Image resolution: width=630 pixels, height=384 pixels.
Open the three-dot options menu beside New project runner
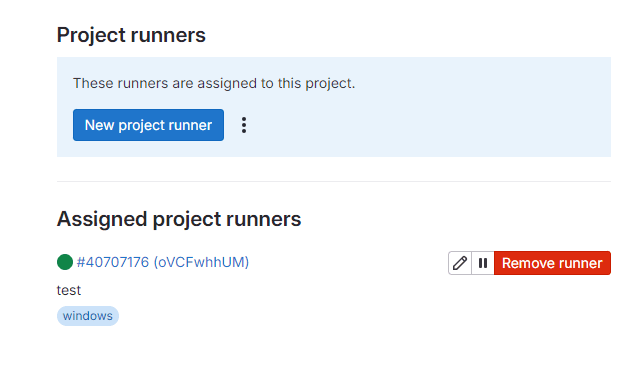(x=244, y=125)
